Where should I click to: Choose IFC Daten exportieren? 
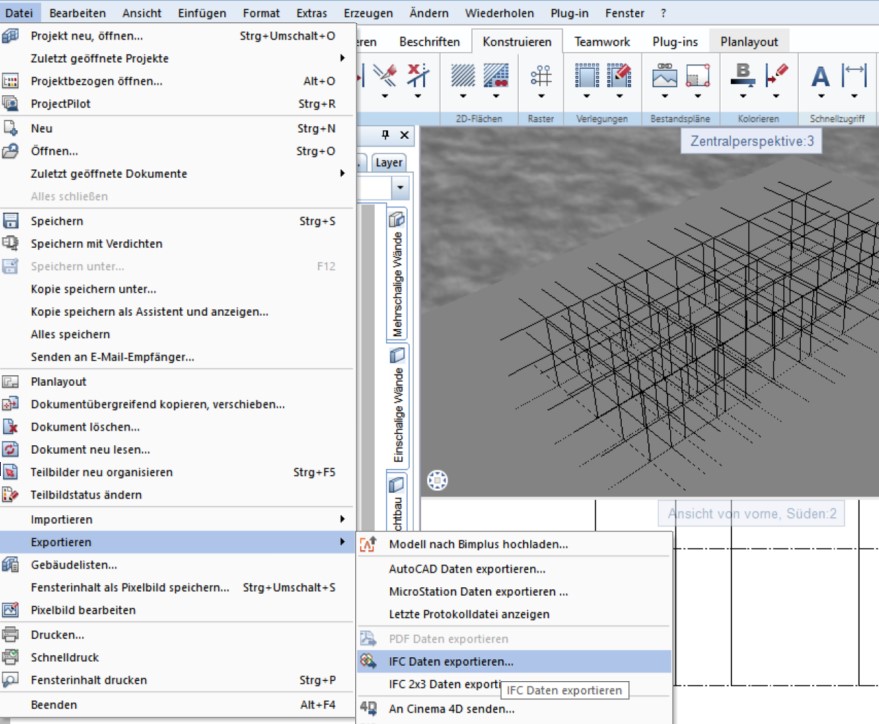pyautogui.click(x=451, y=661)
